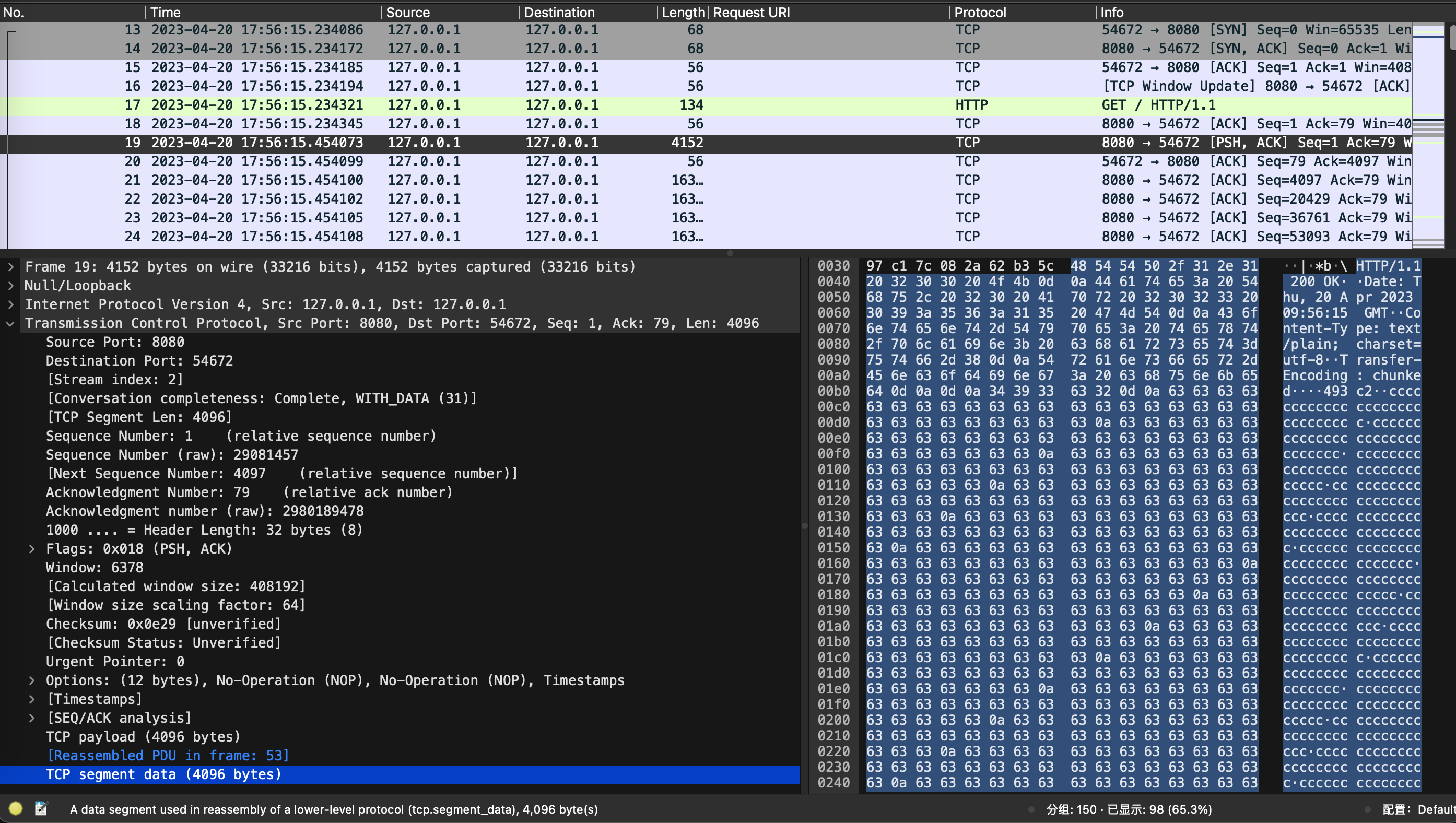Image resolution: width=1456 pixels, height=823 pixels.
Task: Select packet 15 in the list
Action: (x=706, y=67)
